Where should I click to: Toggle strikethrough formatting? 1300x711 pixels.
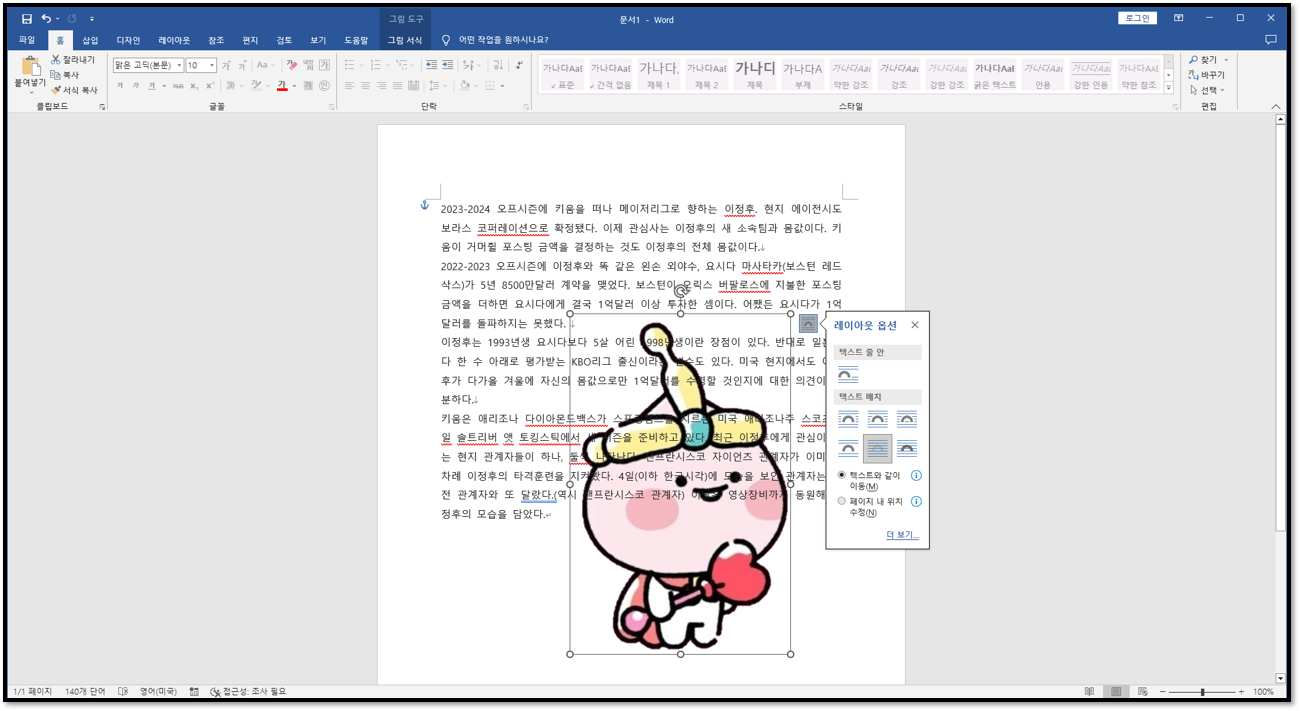coord(178,86)
